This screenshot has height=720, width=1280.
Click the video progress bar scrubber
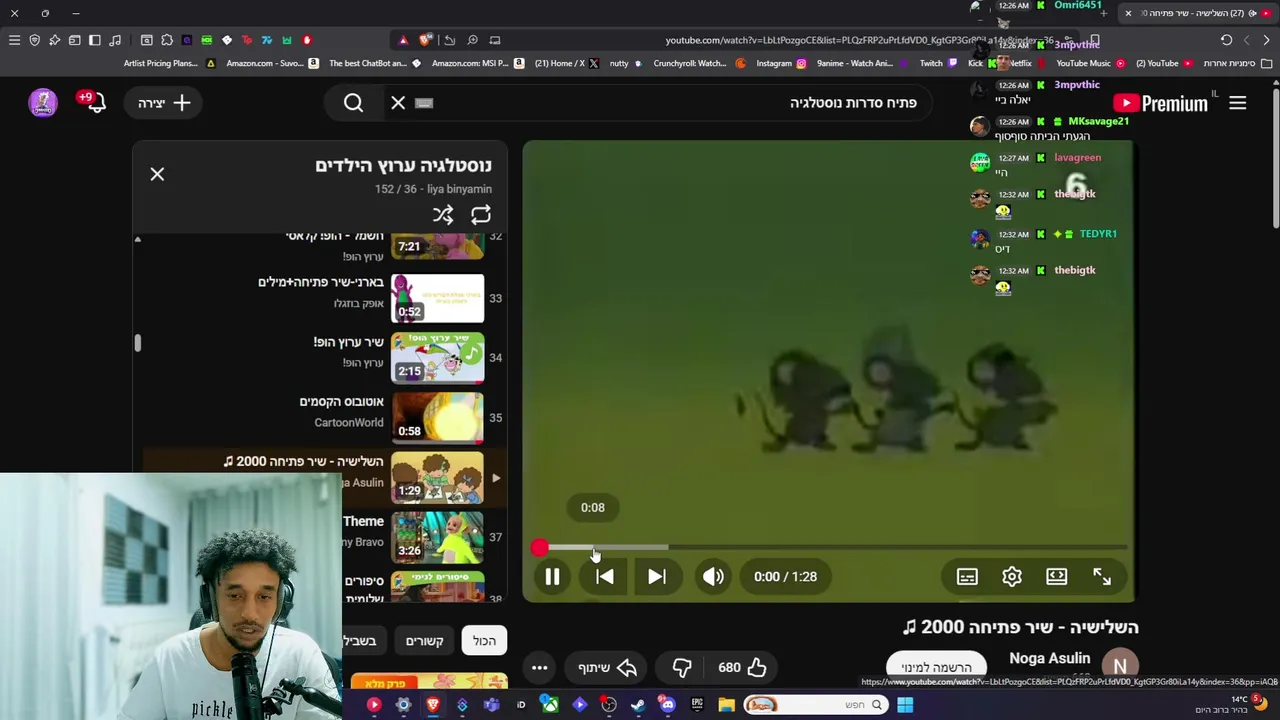(540, 547)
